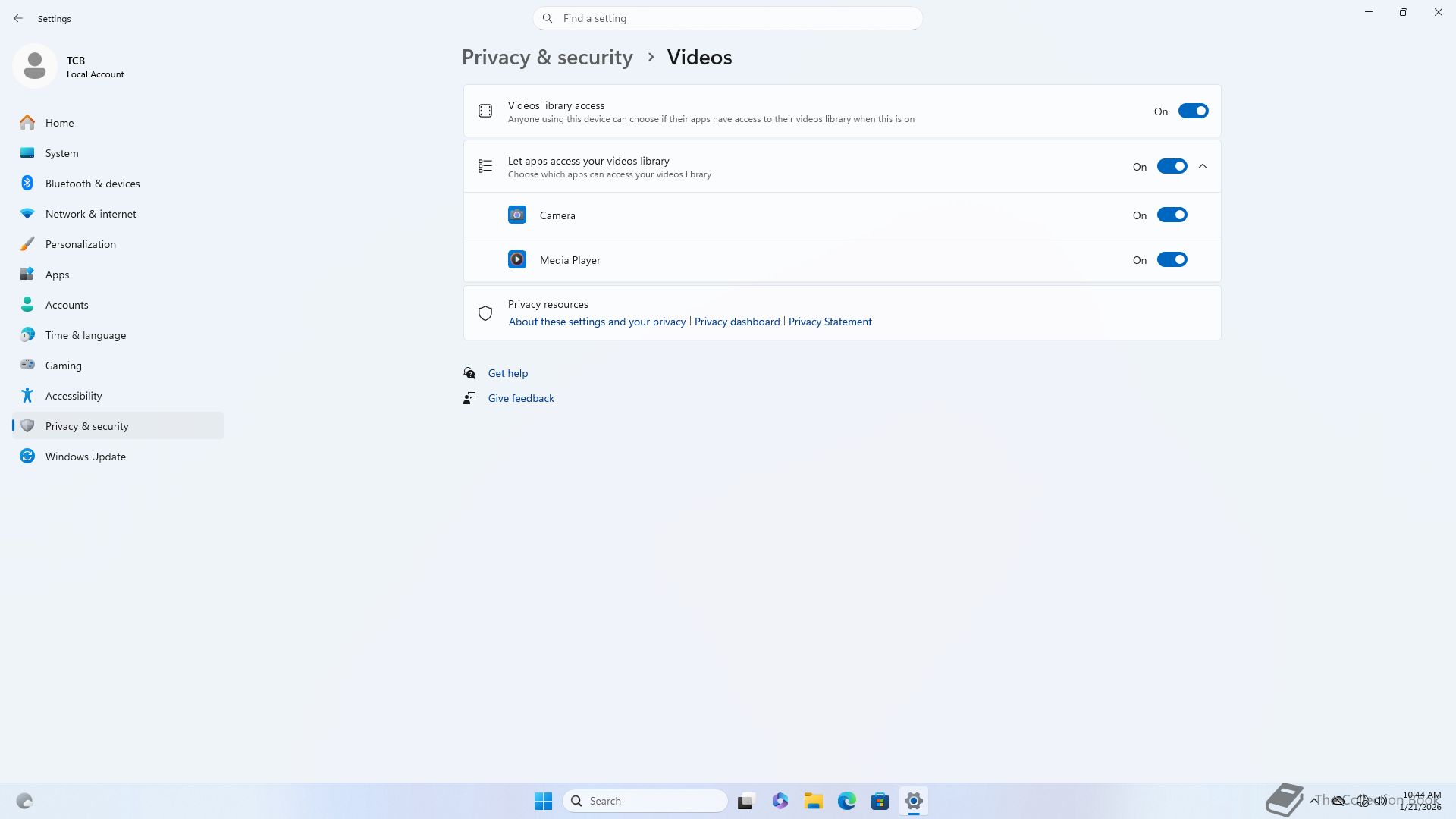Viewport: 1456px width, 819px height.
Task: Click the Get help link
Action: (508, 373)
